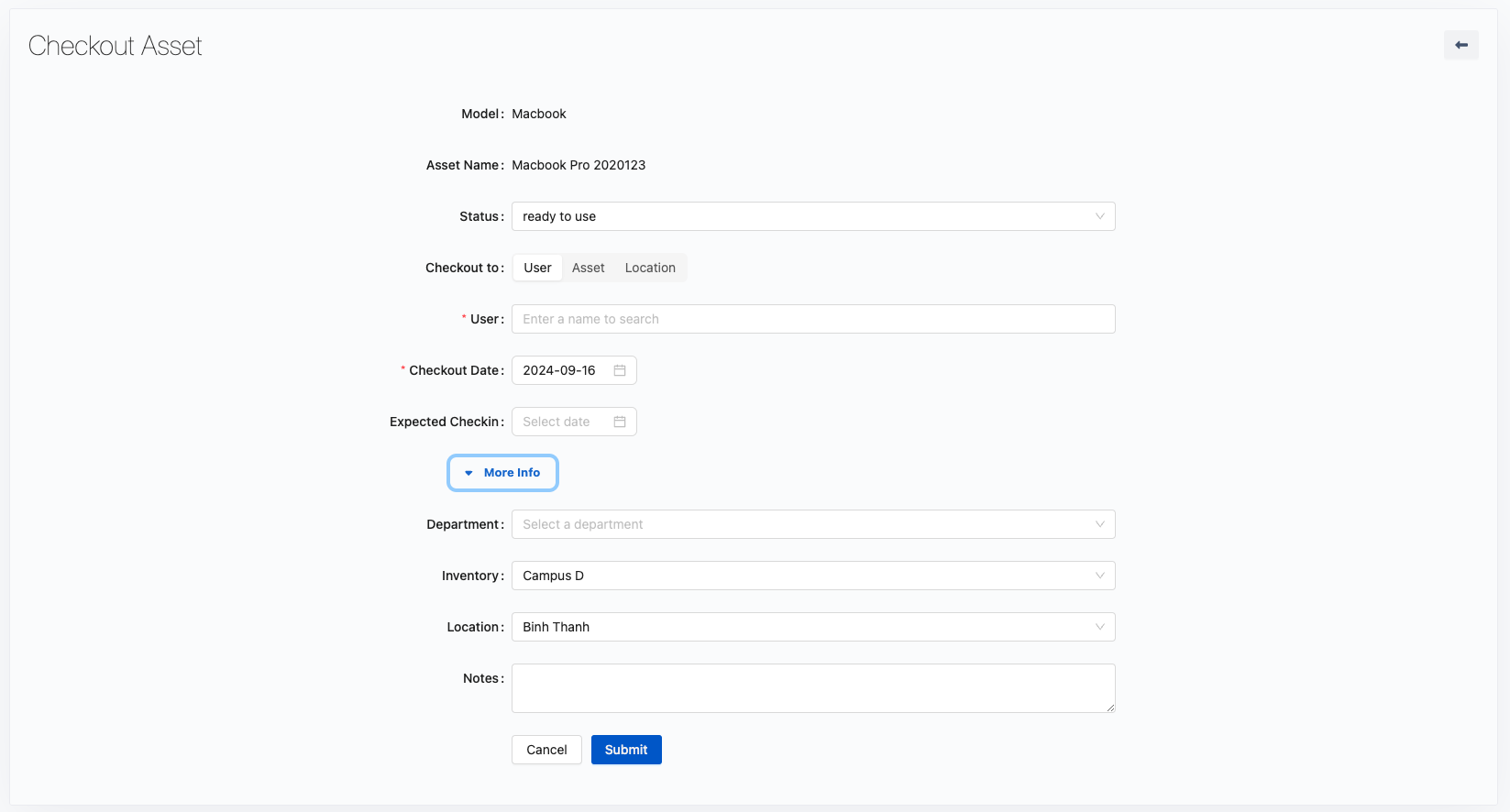Viewport: 1510px width, 812px height.
Task: Open the Expected Checkin calendar icon
Action: click(620, 422)
